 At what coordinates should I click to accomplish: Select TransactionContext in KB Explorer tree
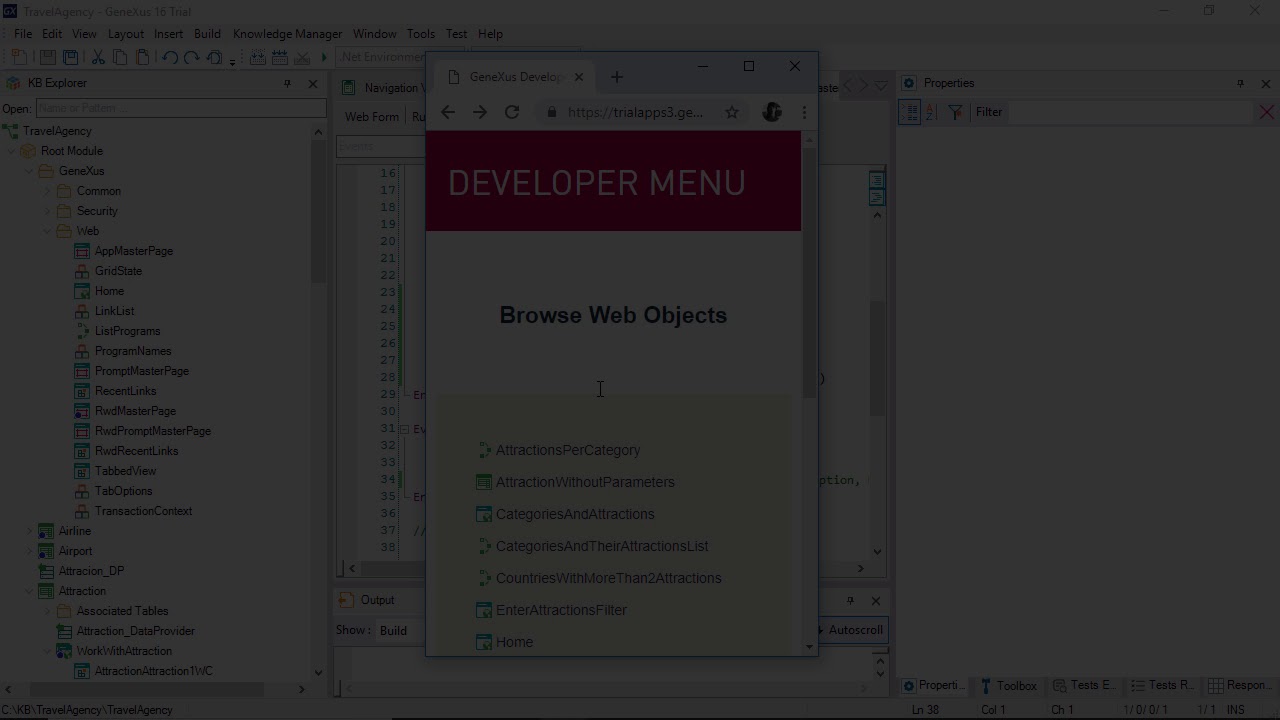[x=143, y=511]
